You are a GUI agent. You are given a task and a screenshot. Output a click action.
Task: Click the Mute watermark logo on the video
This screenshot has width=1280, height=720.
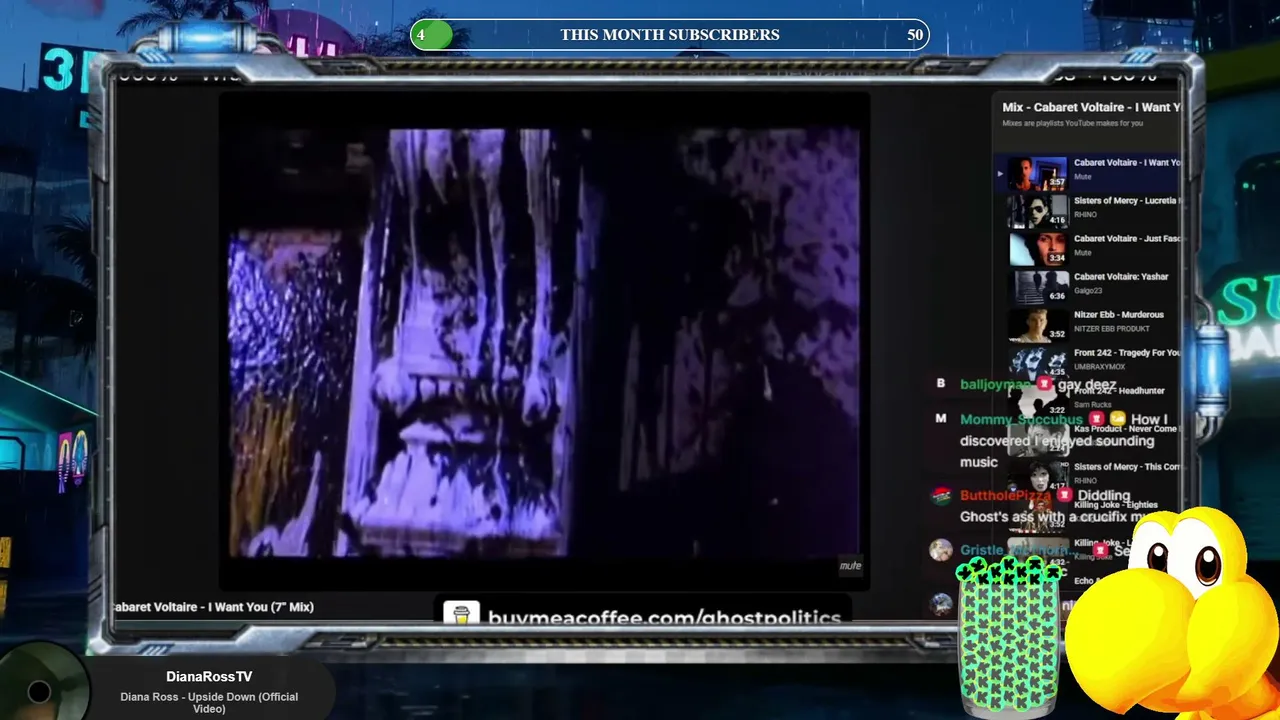[850, 566]
